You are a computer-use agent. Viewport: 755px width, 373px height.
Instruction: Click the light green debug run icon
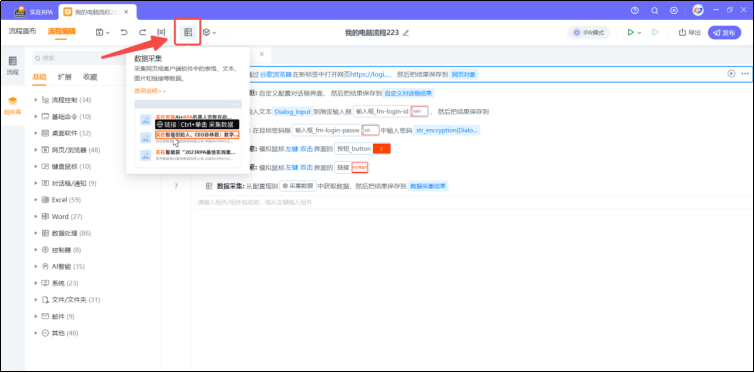click(655, 33)
